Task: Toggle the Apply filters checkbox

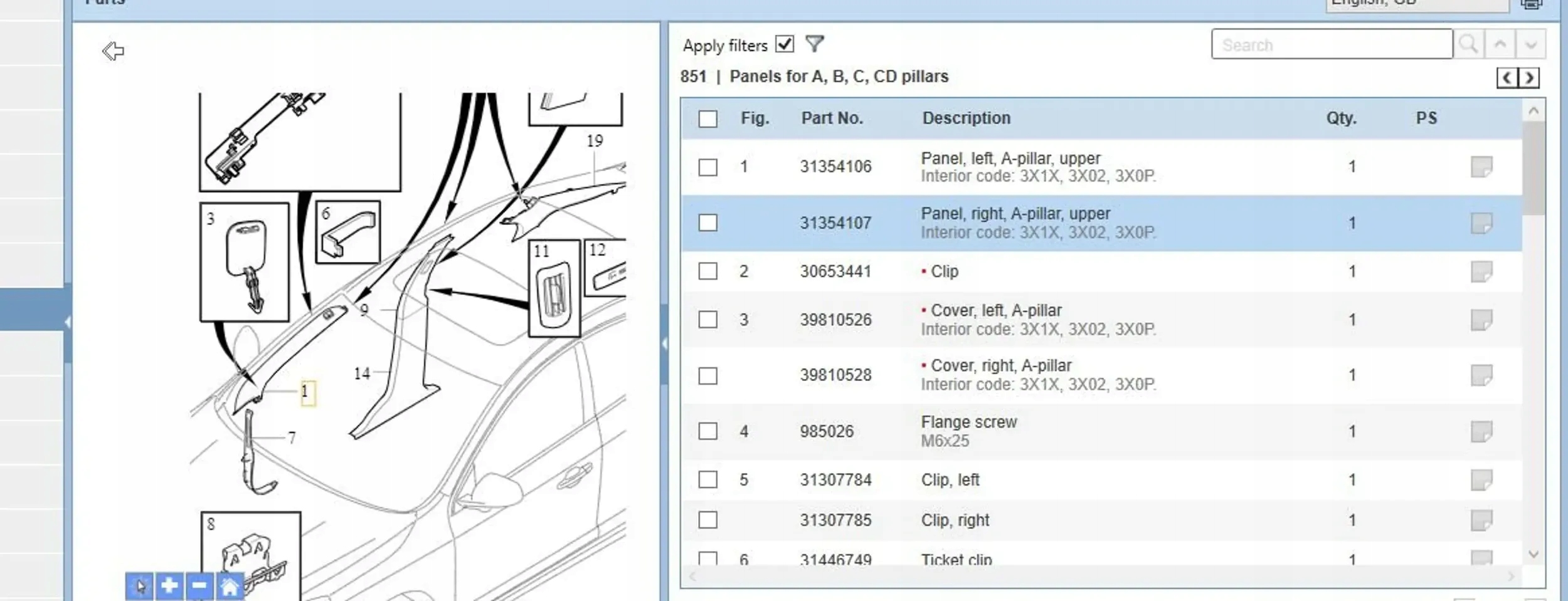Action: click(785, 44)
